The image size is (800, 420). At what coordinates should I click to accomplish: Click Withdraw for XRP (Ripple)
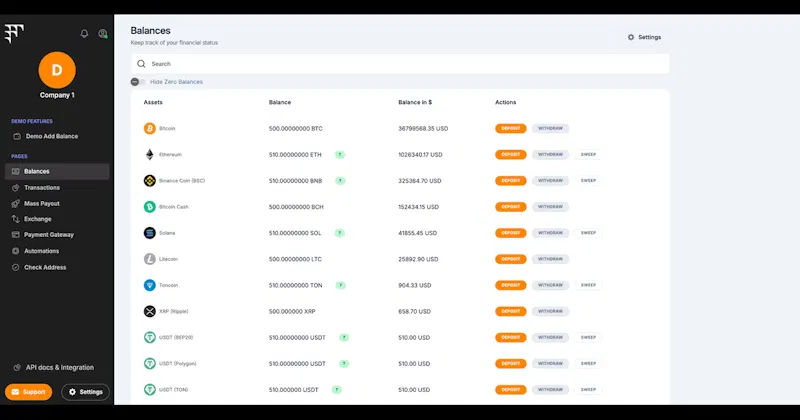(551, 311)
